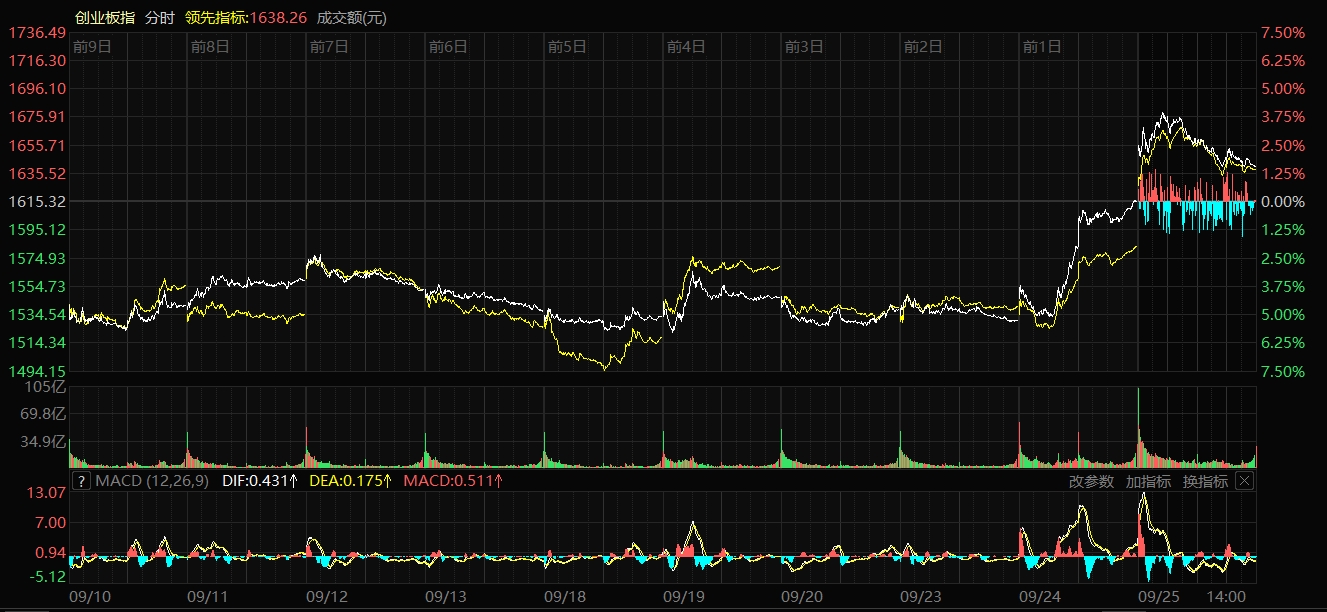Open 改参数 to change indicator parameters
Screen dimensions: 1327x612
[x=1091, y=481]
